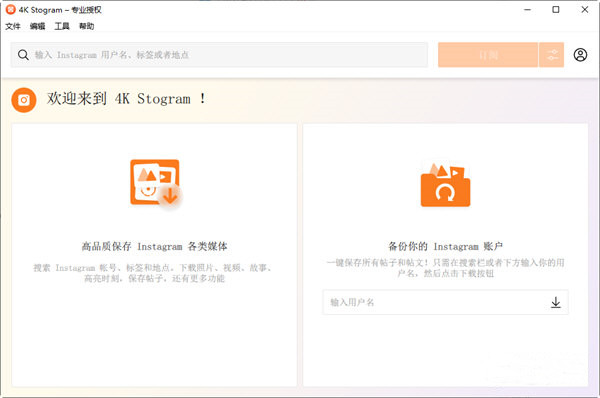Click the orange 订阅 subscribe button
The height and width of the screenshot is (398, 600).
coord(488,55)
